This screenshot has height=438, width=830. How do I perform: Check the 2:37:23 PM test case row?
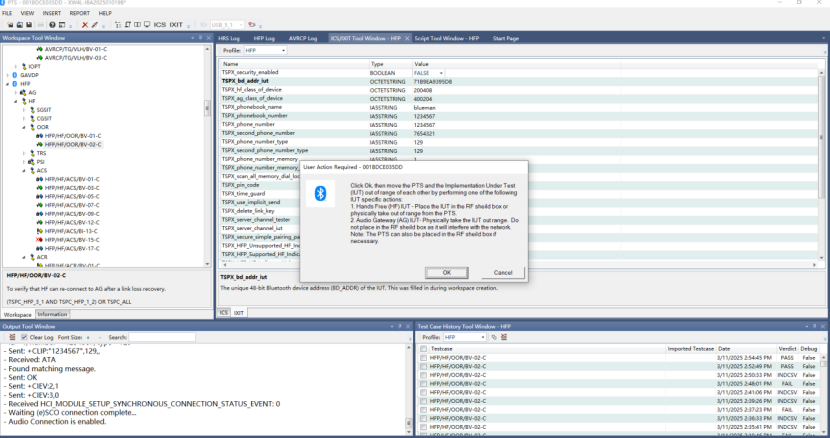click(x=423, y=409)
